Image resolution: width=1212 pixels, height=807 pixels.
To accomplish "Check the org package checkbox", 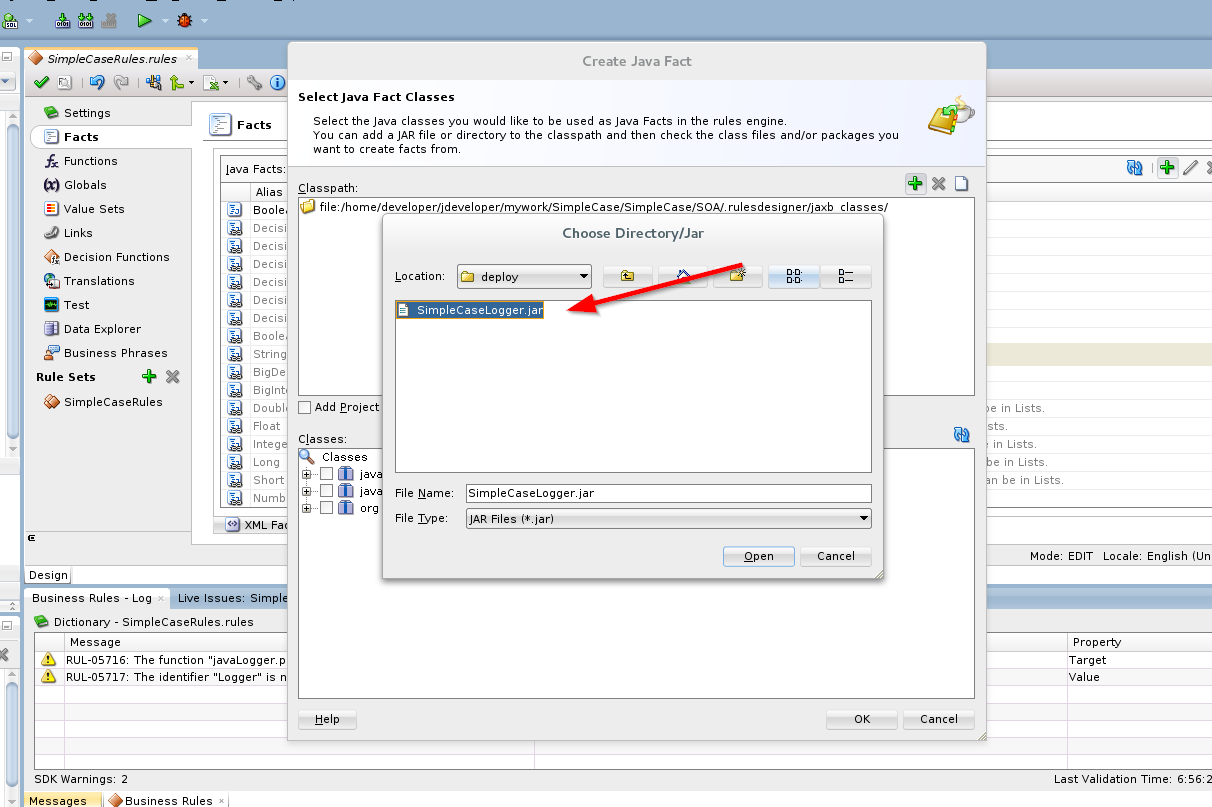I will 326,508.
